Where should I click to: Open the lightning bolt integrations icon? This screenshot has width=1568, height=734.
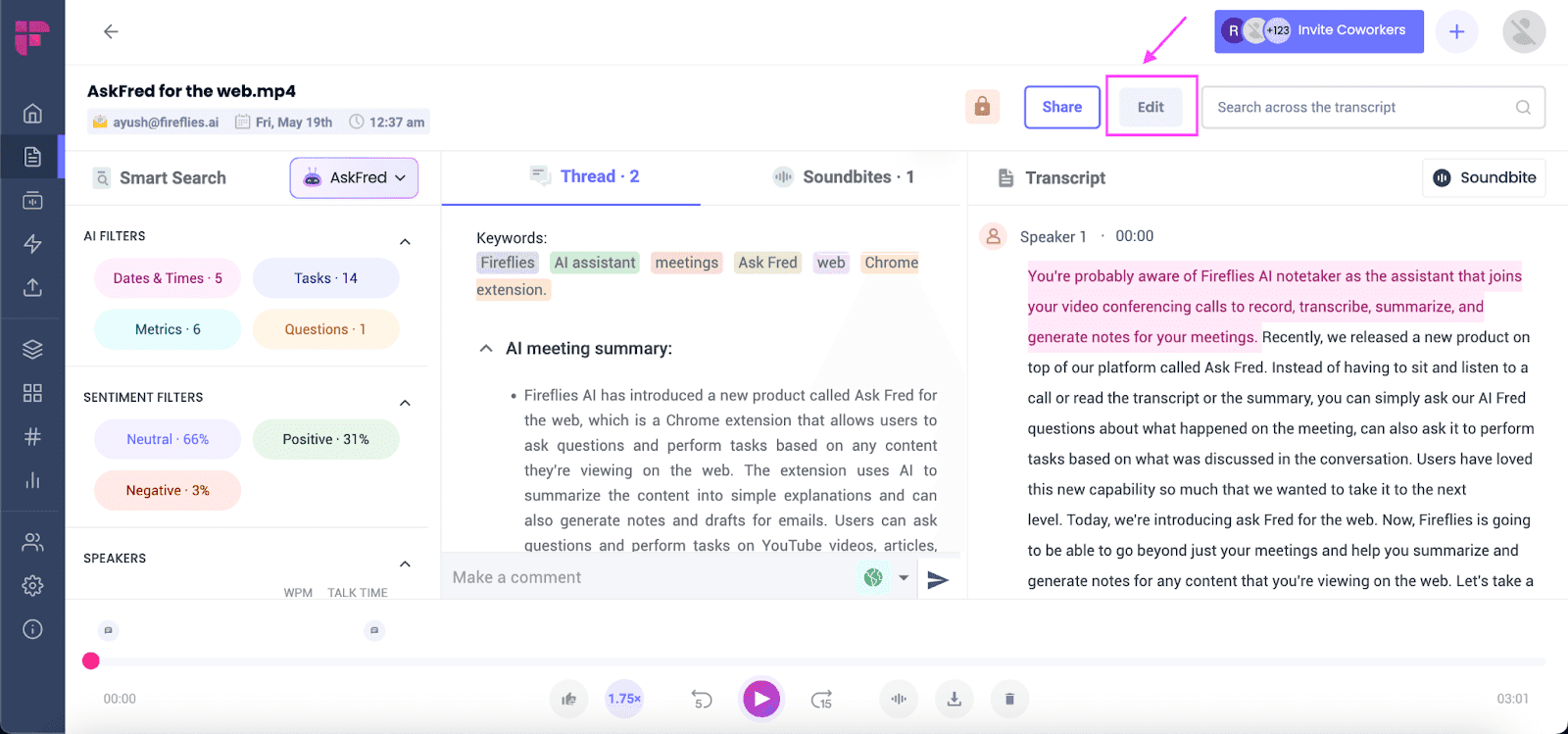click(x=32, y=243)
